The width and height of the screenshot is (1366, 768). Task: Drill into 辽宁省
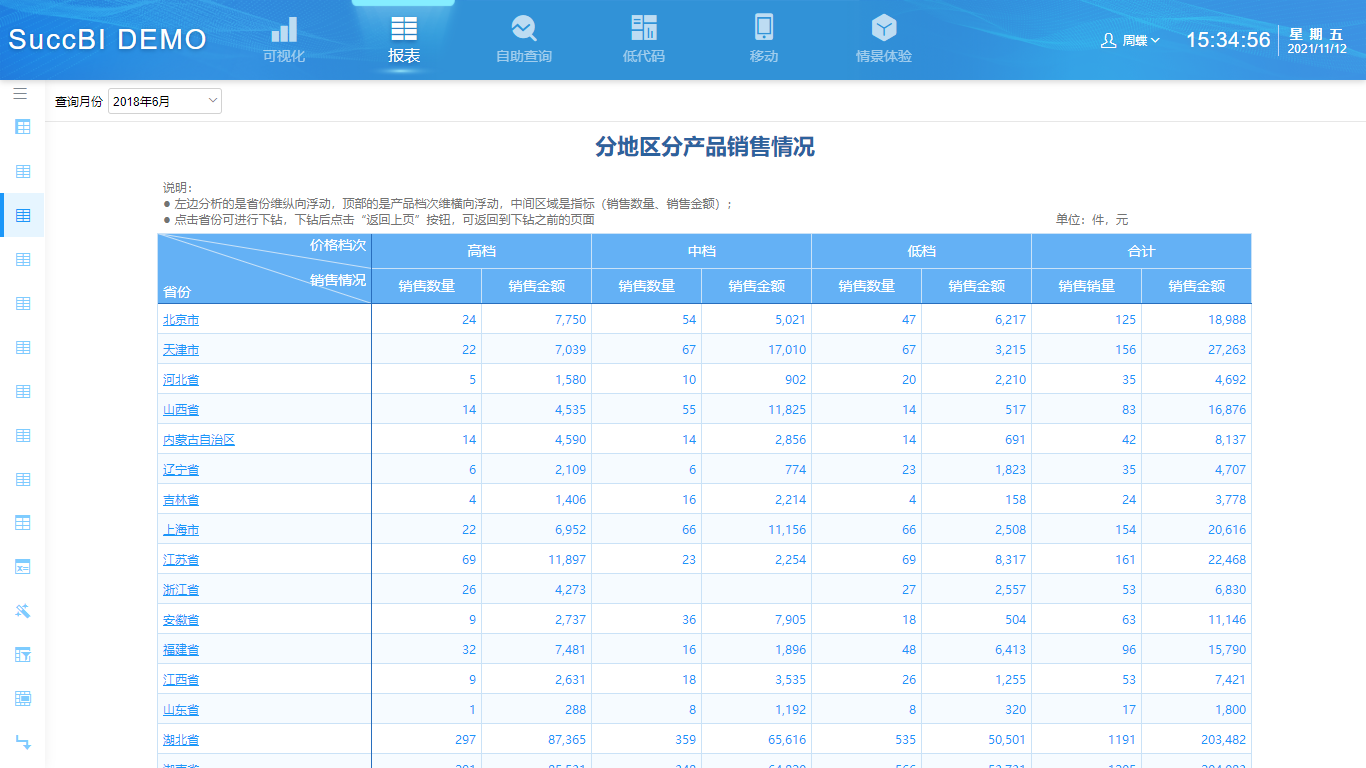coord(181,470)
